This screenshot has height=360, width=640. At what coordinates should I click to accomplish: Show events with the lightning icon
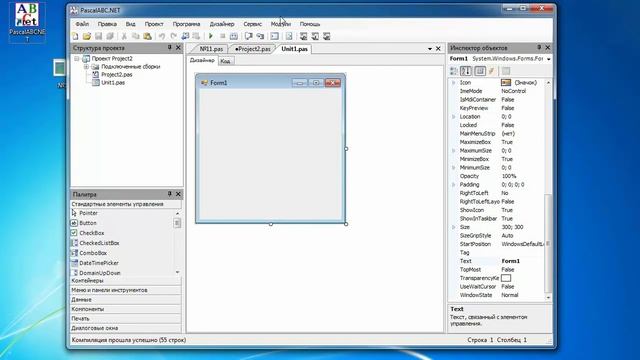492,71
